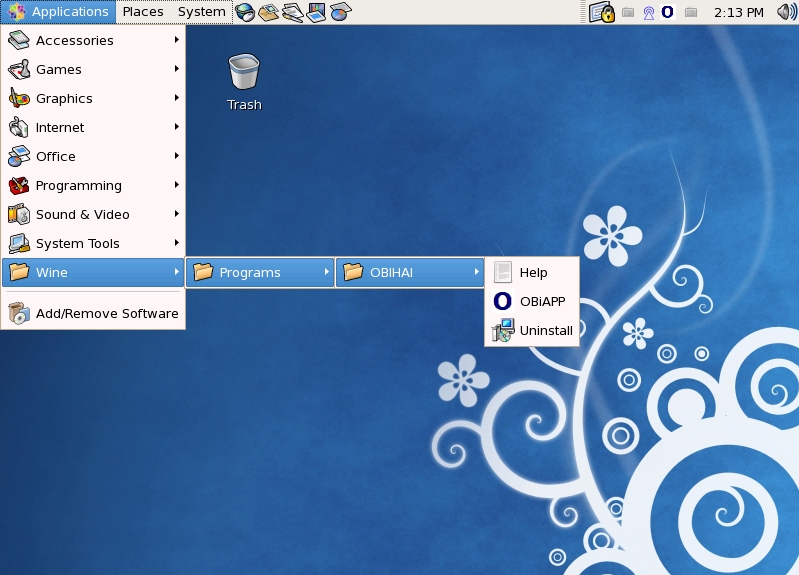This screenshot has width=799, height=575.
Task: Expand the Office submenu
Action: (93, 156)
